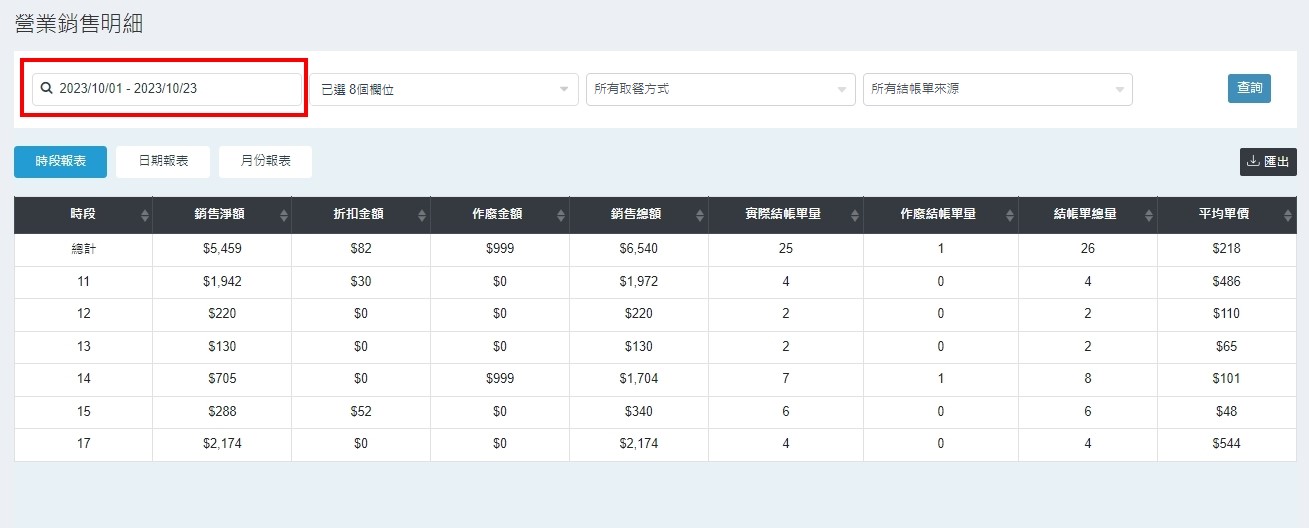This screenshot has width=1309, height=528.
Task: Select the 時段報表 tab
Action: 60,161
